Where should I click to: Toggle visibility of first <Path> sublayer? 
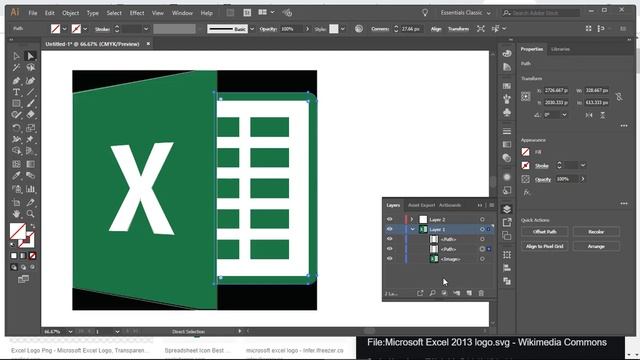(x=389, y=239)
